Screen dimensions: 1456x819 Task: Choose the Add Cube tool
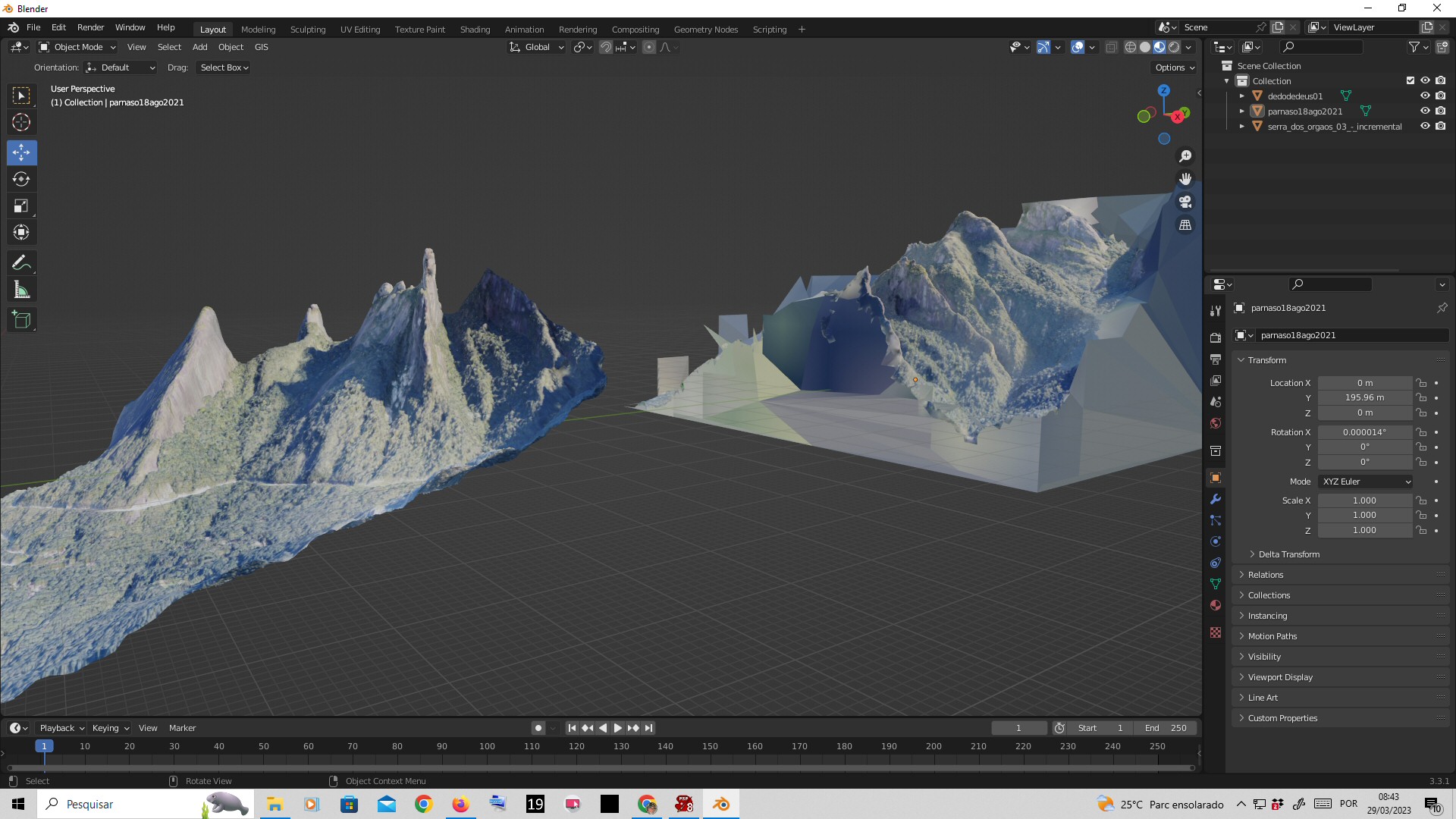(21, 319)
